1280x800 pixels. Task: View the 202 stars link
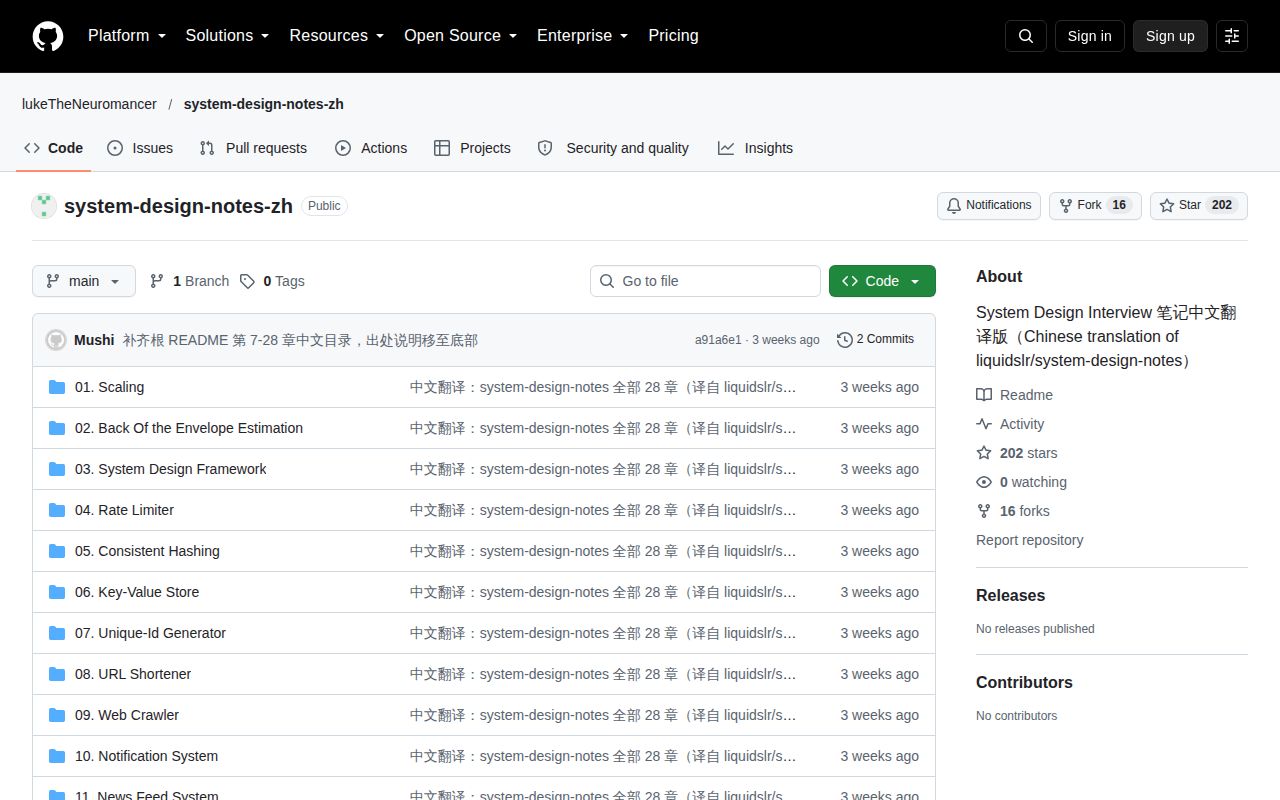coord(1017,453)
